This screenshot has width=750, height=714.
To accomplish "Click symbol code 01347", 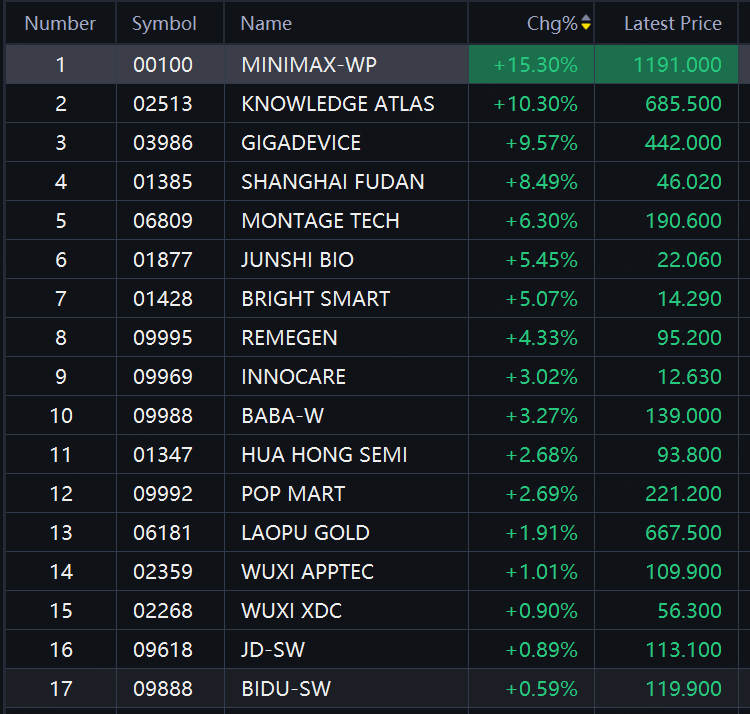I will 163,455.
